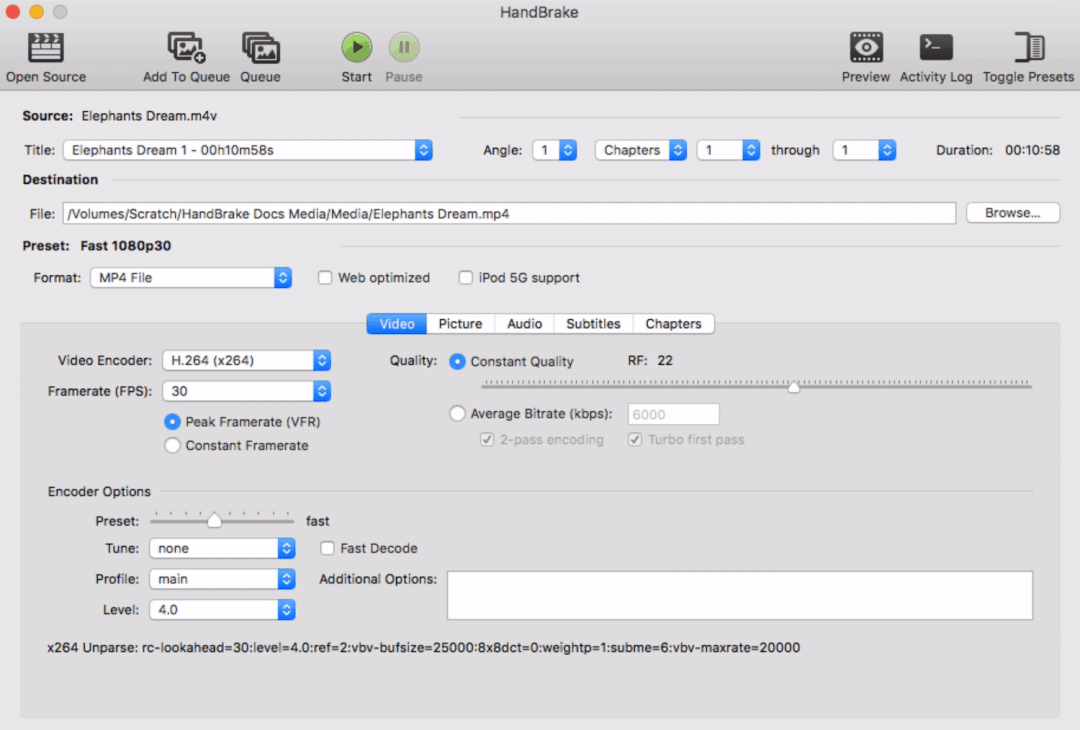Click the Average Bitrate 6000 field
1080x730 pixels.
click(674, 414)
